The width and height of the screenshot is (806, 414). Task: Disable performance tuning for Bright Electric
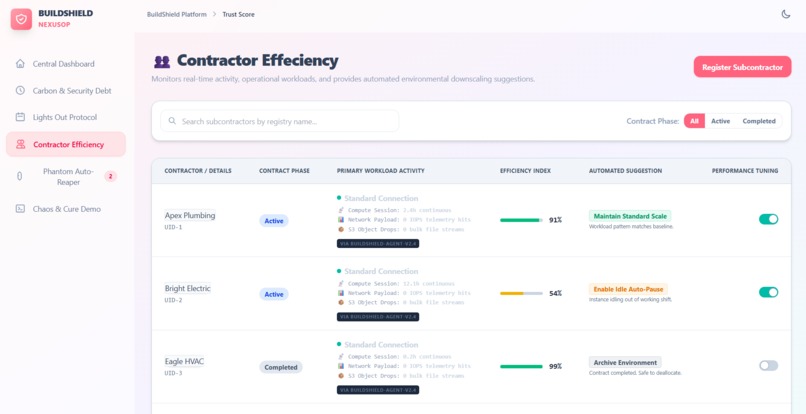click(x=768, y=292)
